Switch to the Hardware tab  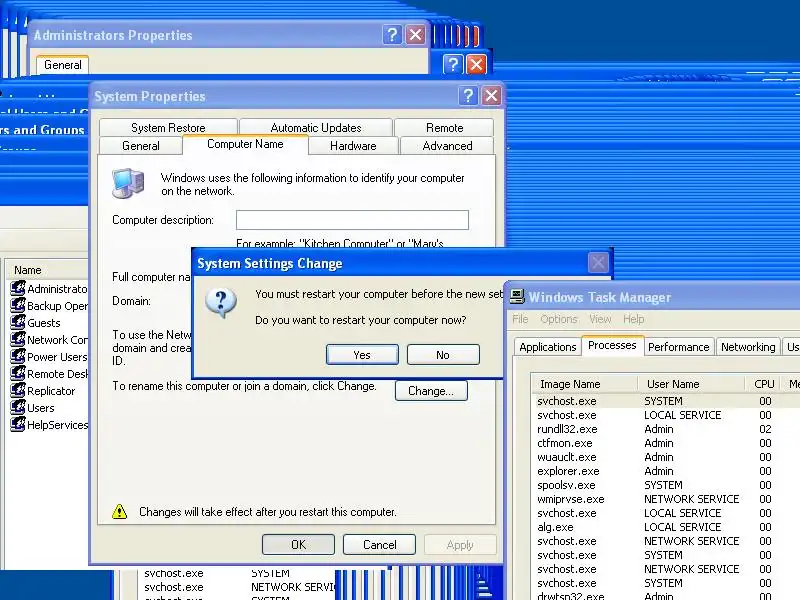[x=353, y=146]
